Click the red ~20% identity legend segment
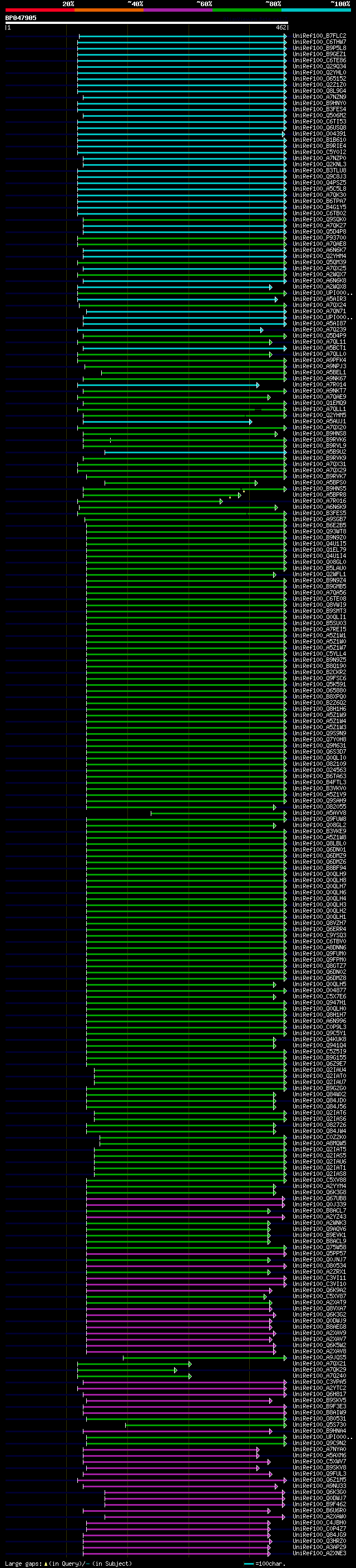356x1568 pixels. point(40,10)
